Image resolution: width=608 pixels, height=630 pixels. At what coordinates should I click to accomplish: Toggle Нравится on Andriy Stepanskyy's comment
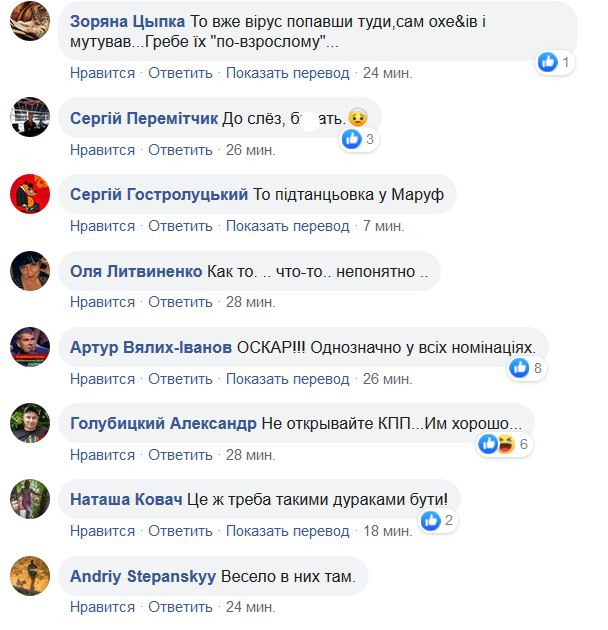coord(102,607)
